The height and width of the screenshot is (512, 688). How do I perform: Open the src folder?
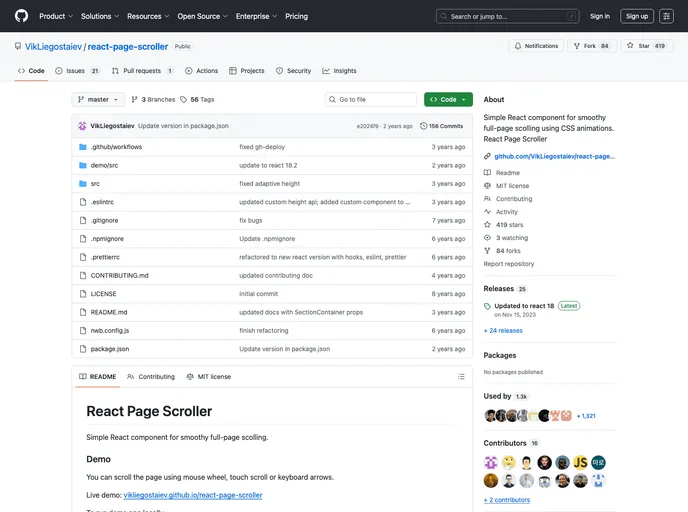95,184
